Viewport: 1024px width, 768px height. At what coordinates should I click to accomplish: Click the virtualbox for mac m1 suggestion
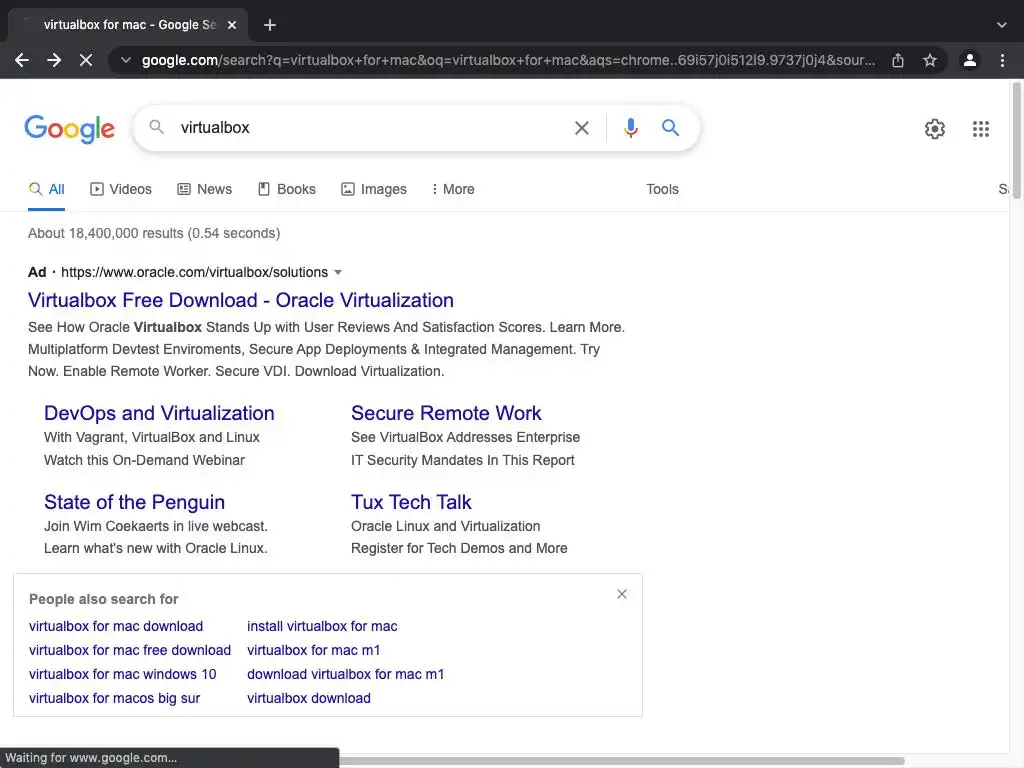[x=313, y=650]
